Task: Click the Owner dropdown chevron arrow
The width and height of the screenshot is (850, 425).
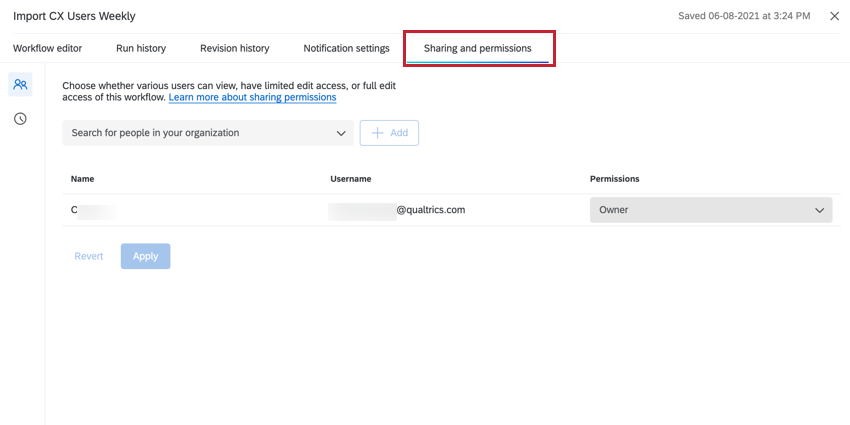Action: click(x=820, y=210)
